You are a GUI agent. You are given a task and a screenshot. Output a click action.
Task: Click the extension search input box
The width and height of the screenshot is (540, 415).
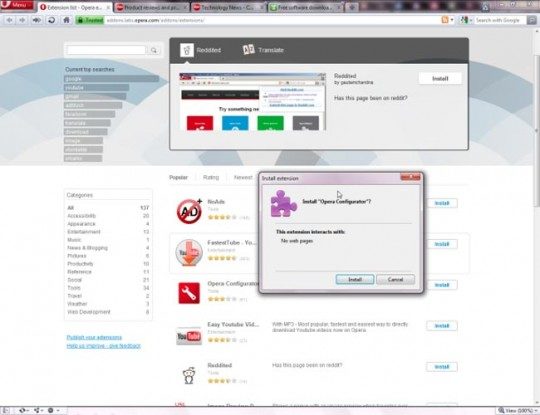click(x=106, y=50)
